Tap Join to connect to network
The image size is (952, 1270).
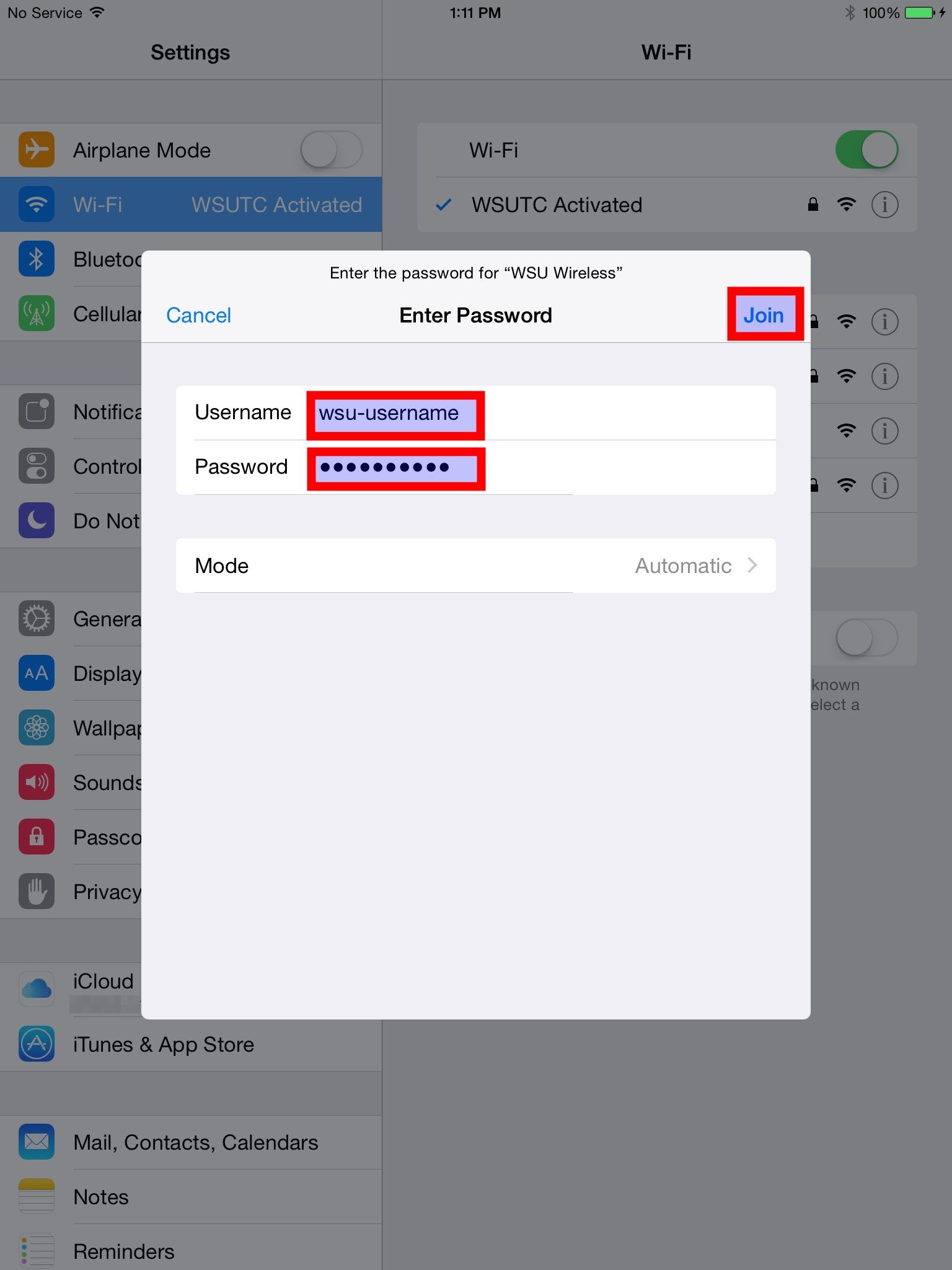[x=764, y=315]
